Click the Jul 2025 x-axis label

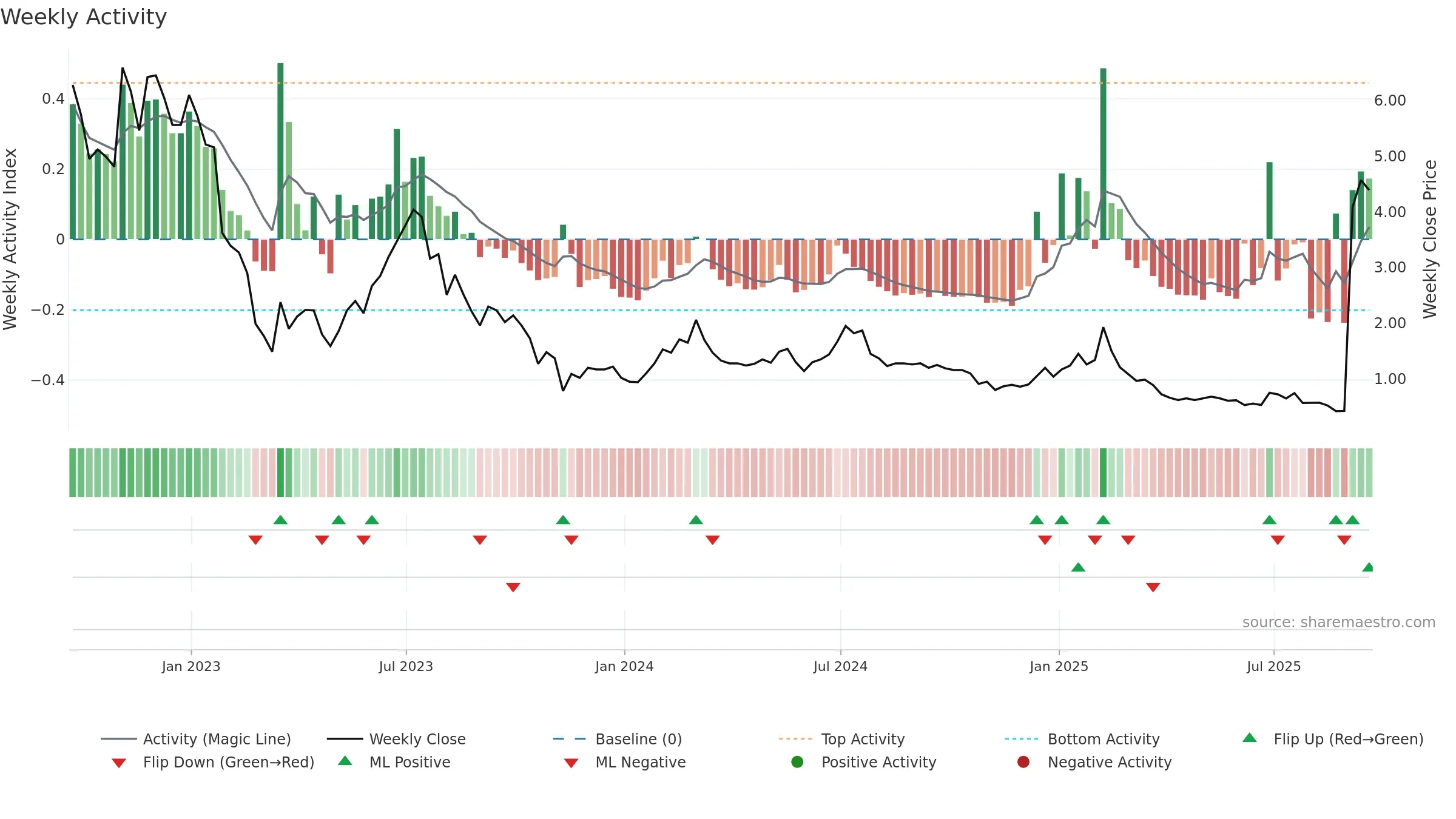pos(1273,666)
